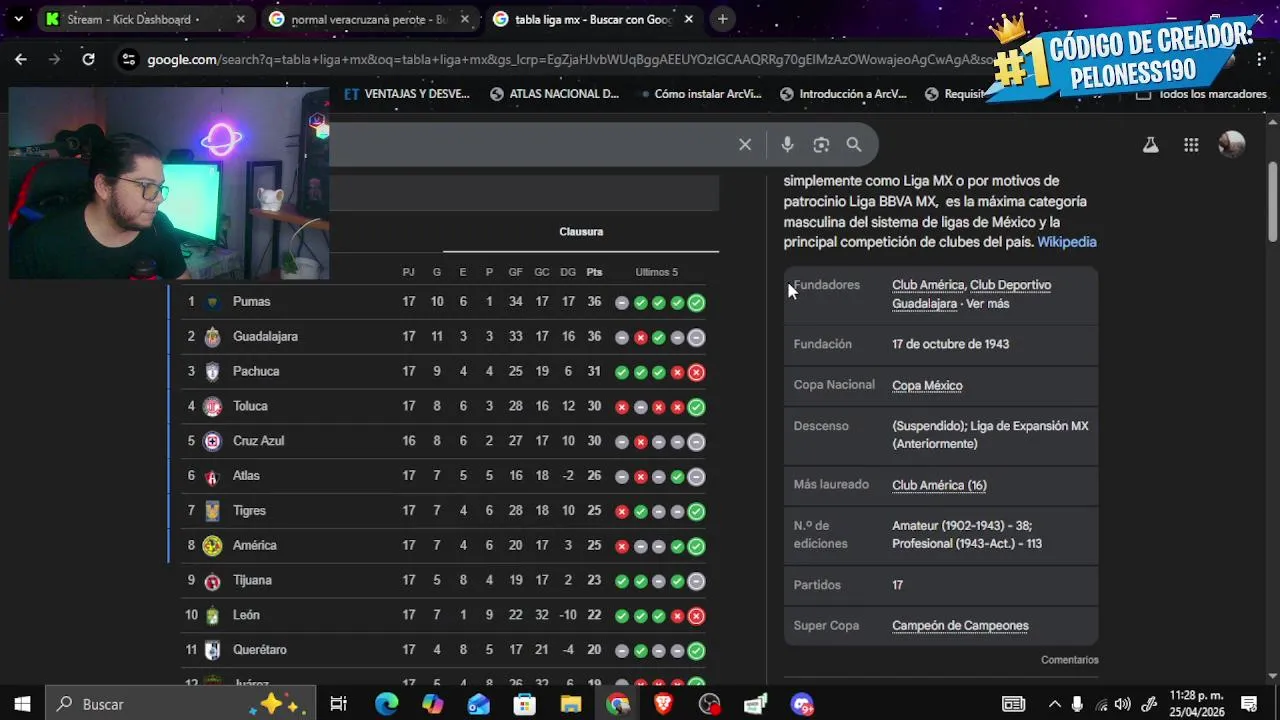Open Todos los marcadores folder
This screenshot has height=720, width=1280.
[1204, 94]
